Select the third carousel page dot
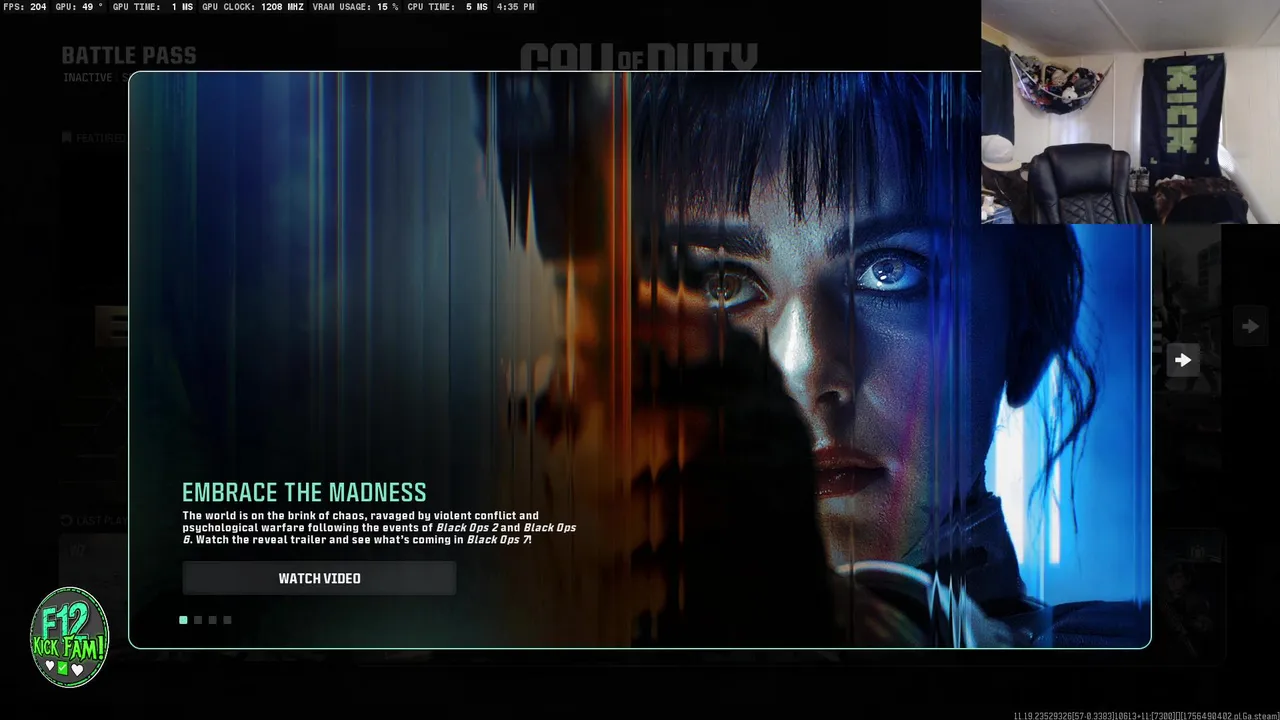The image size is (1280, 720). (x=212, y=620)
